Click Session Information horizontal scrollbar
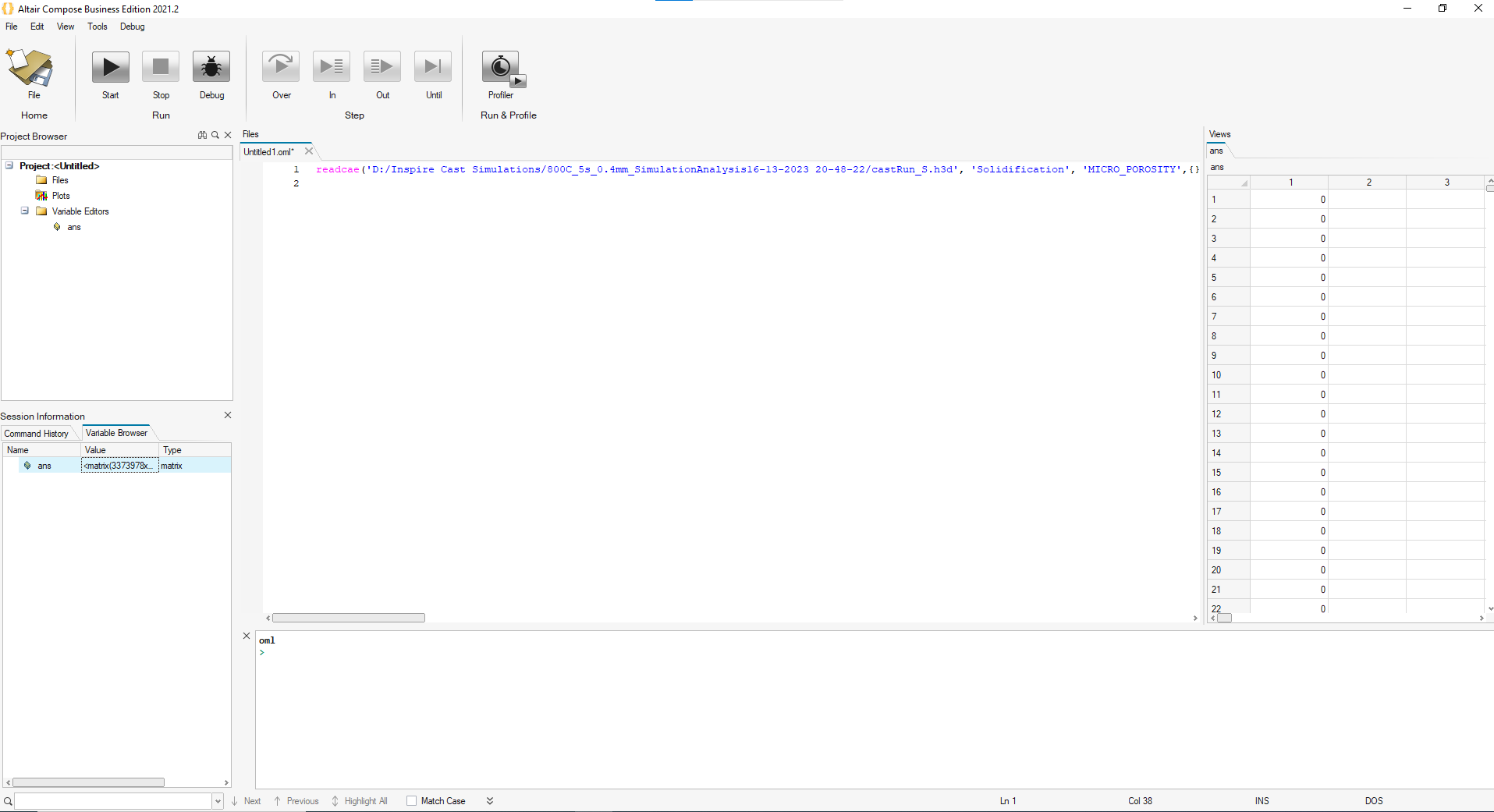Viewport: 1494px width, 812px height. pyautogui.click(x=88, y=782)
